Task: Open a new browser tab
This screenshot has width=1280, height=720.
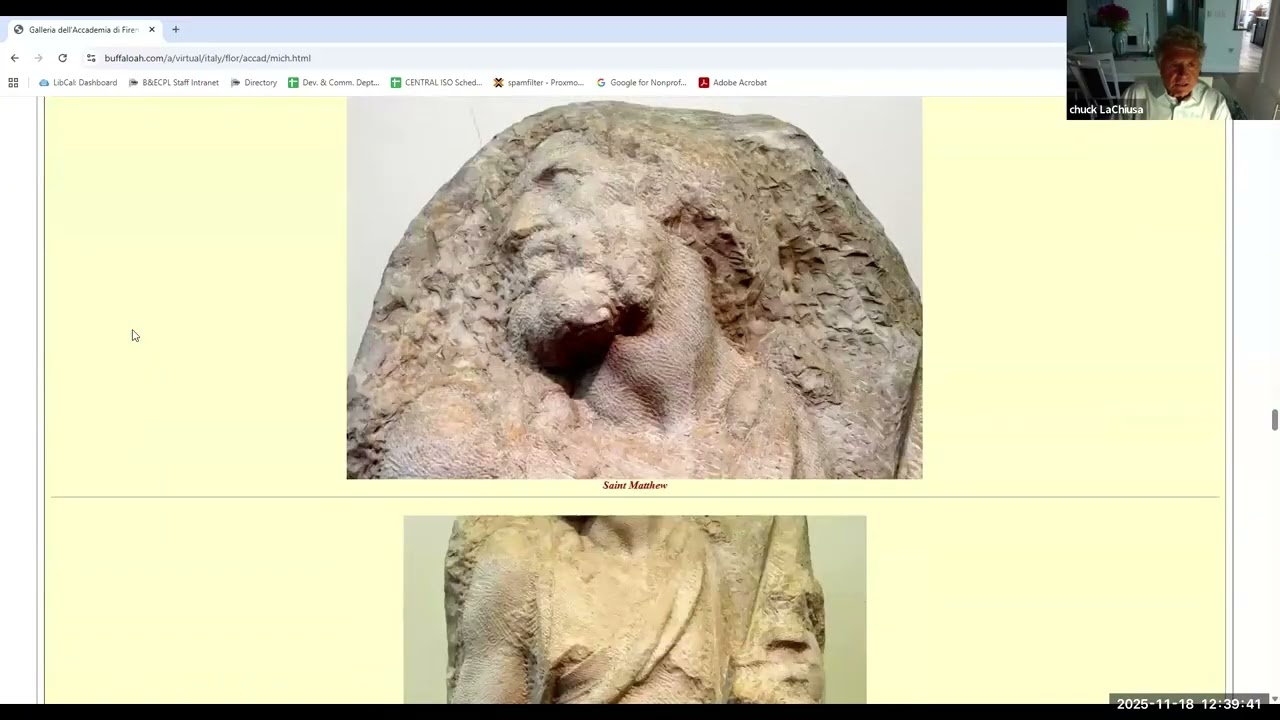Action: pos(176,30)
